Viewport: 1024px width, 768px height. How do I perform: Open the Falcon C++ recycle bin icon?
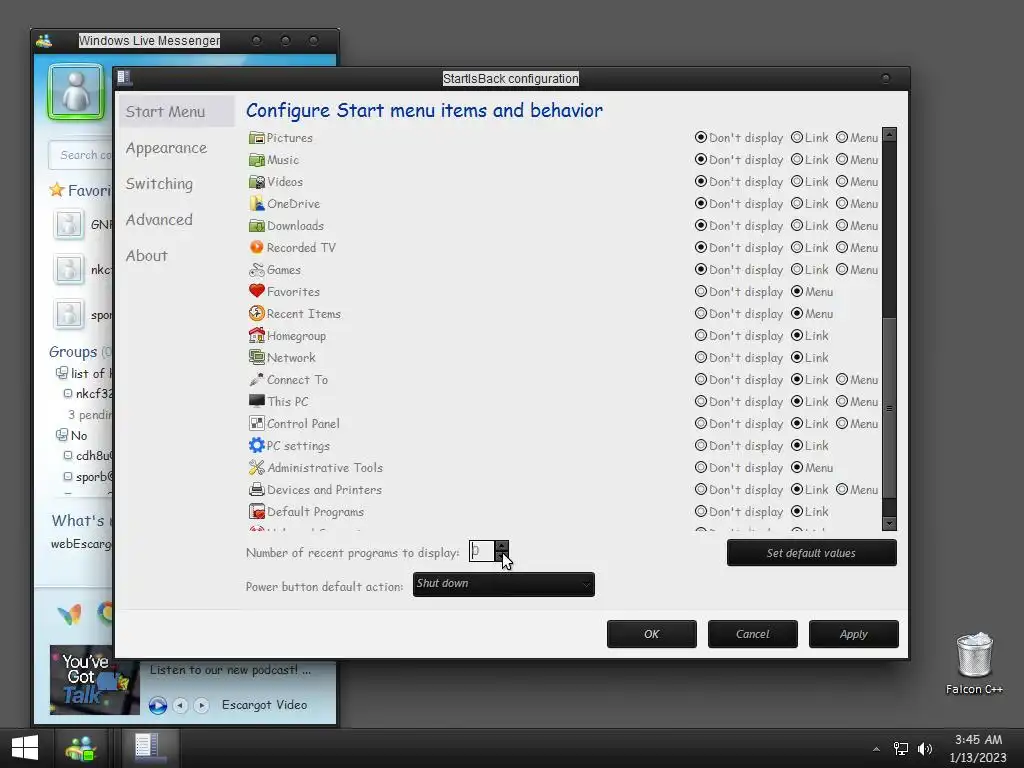[x=974, y=655]
